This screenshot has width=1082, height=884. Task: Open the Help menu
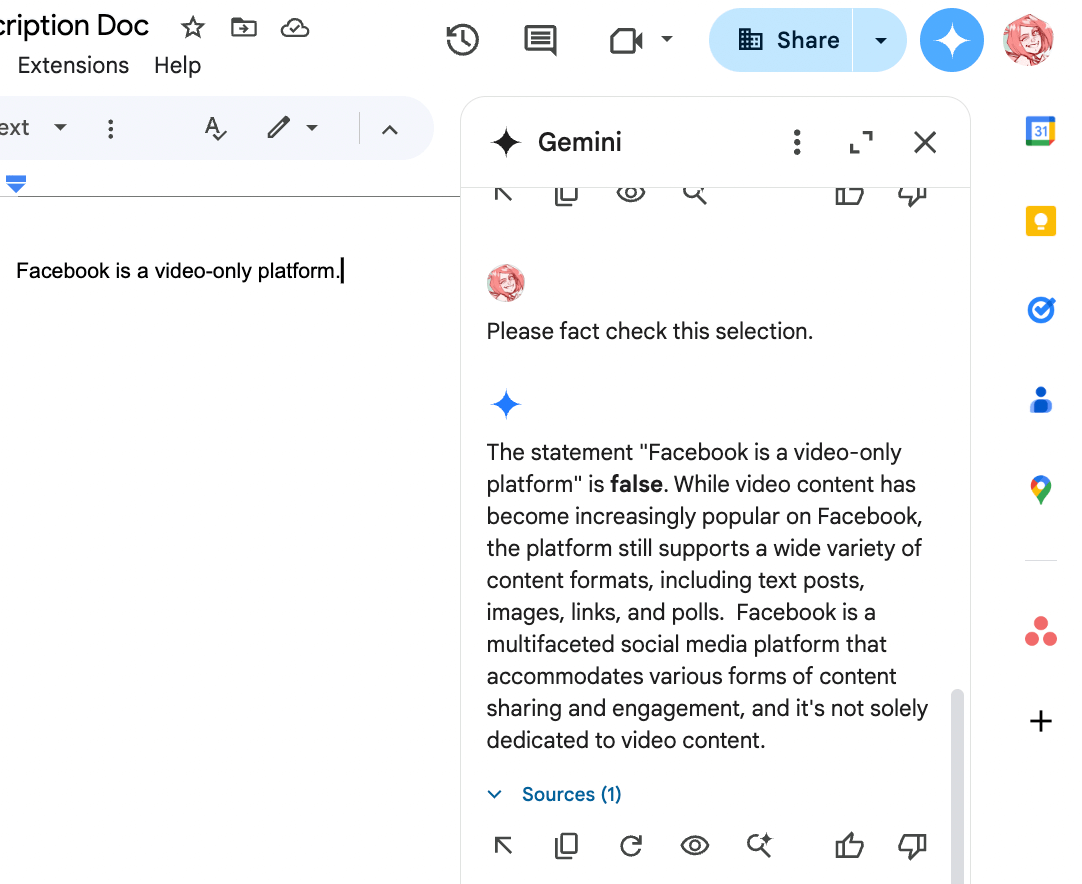(177, 66)
